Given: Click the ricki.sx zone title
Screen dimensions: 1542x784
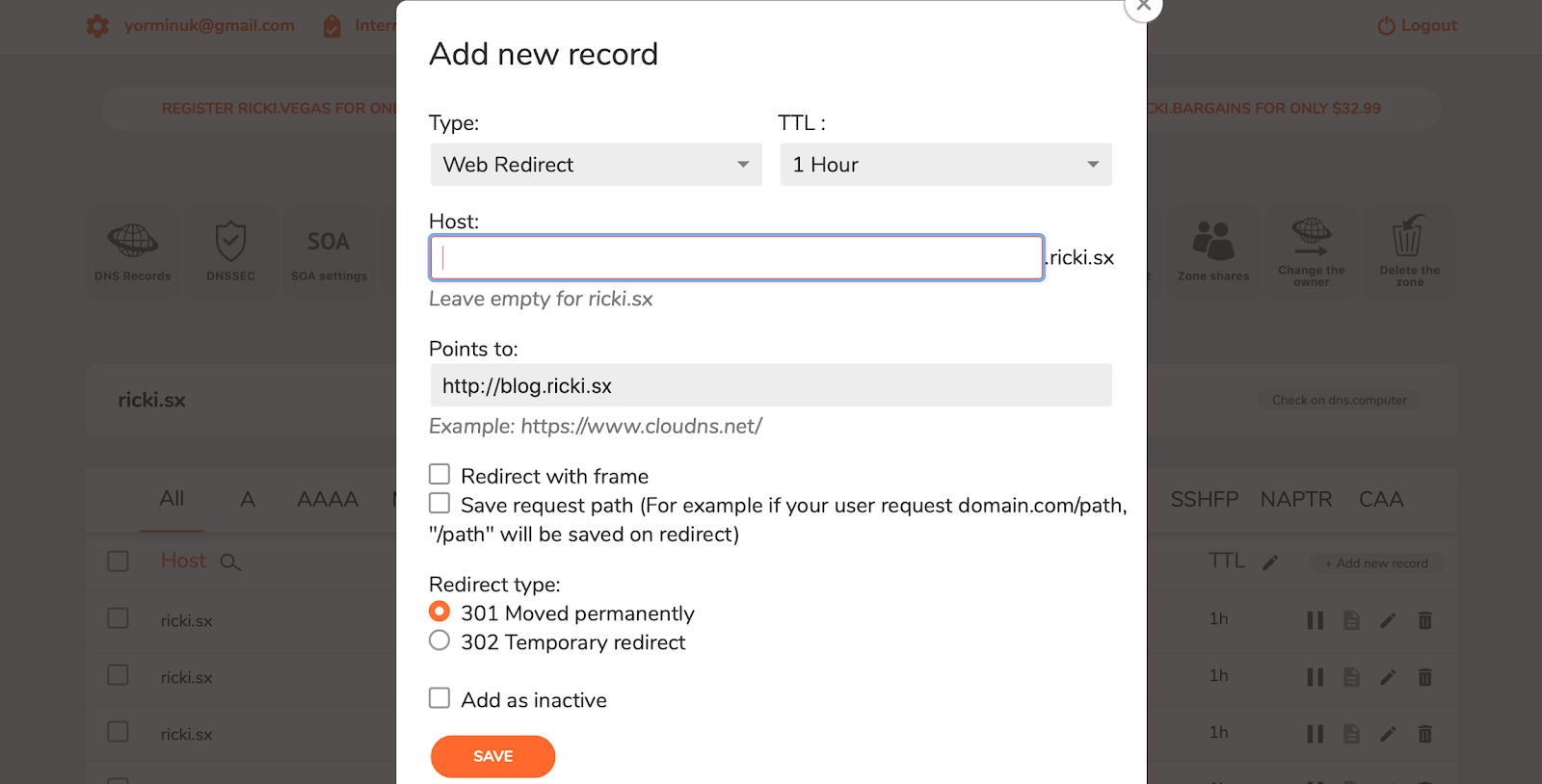Looking at the screenshot, I should coord(151,400).
